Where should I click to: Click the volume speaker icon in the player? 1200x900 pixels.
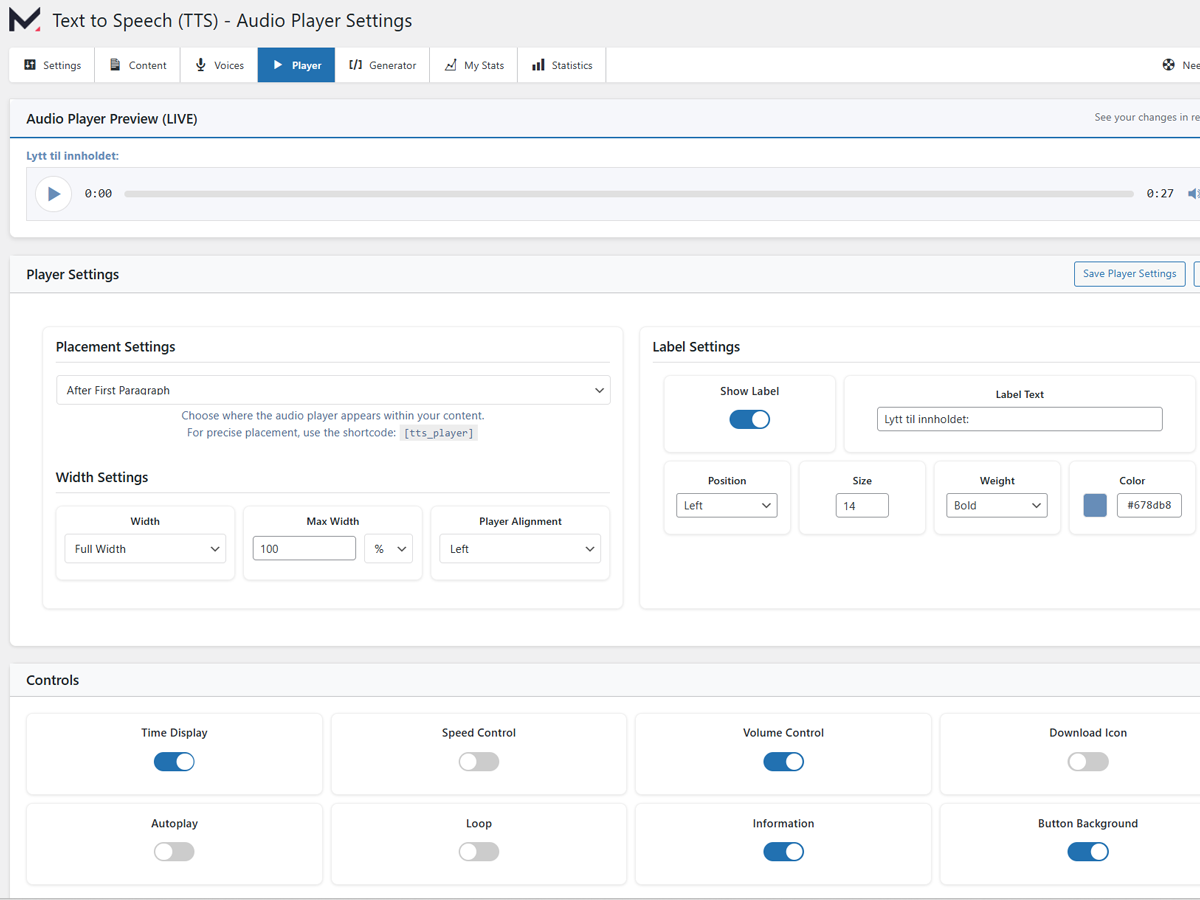coord(1193,194)
